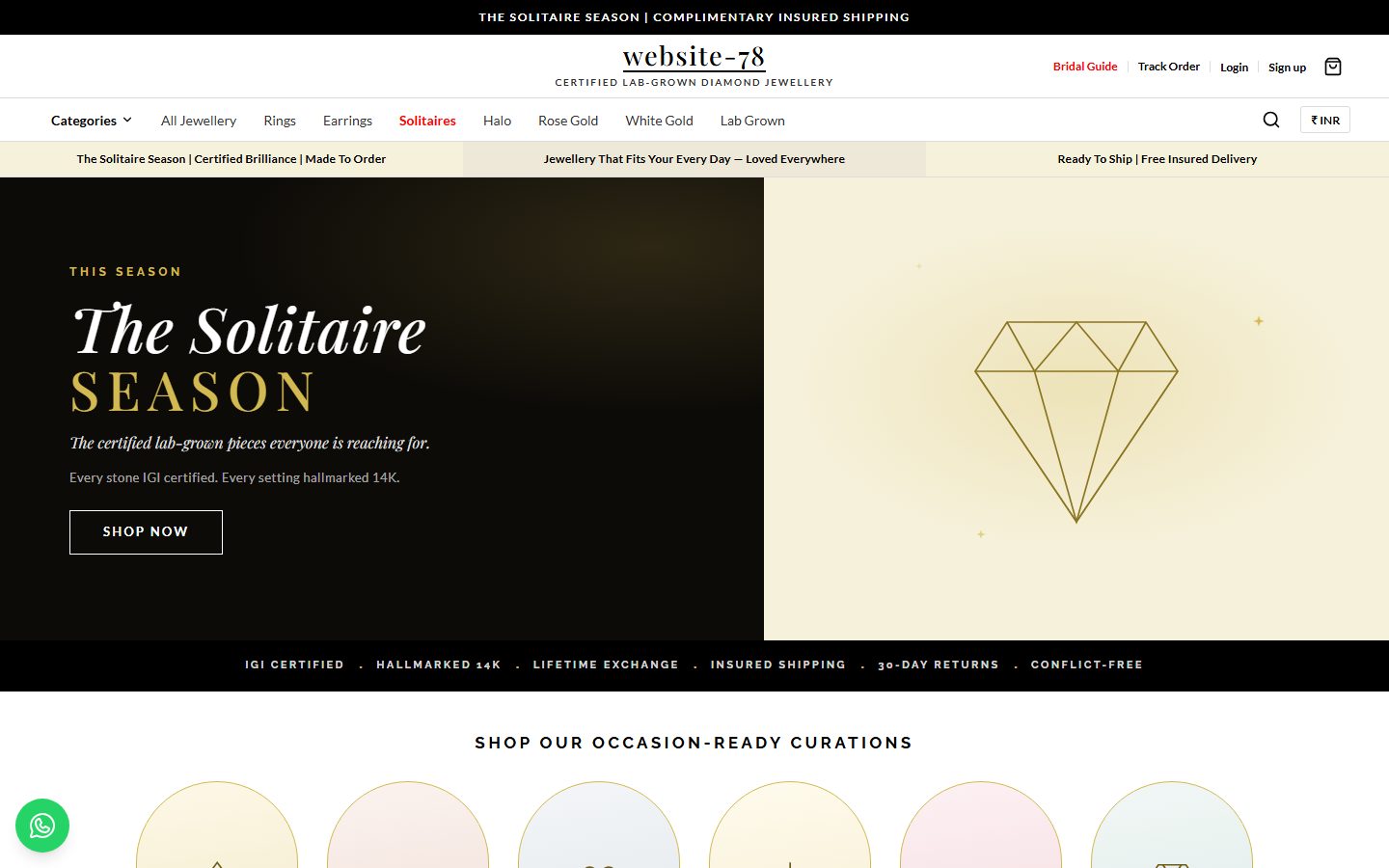Click the Shop Now button

(146, 532)
